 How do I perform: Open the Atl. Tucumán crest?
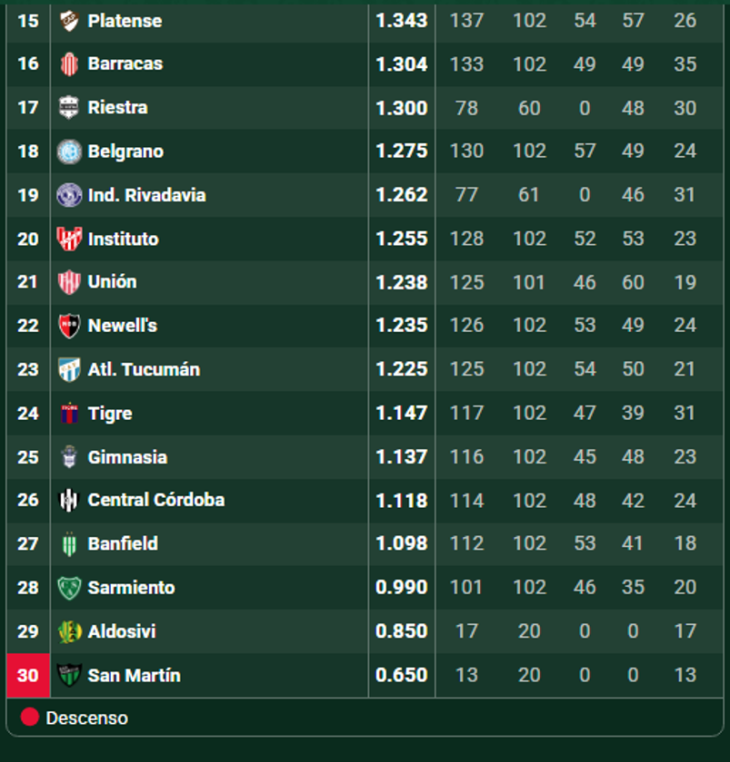point(69,369)
